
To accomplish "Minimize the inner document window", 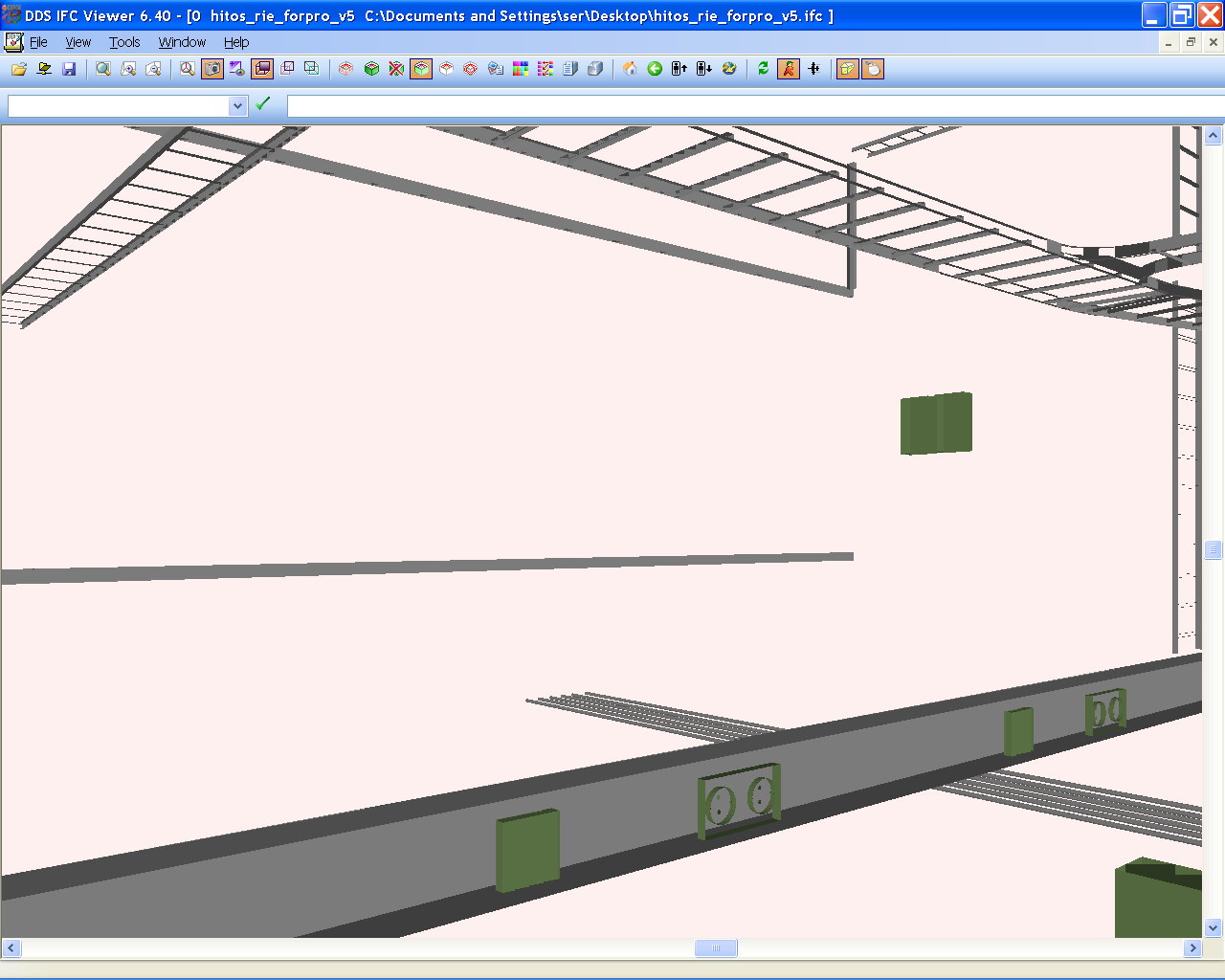I will tap(1169, 42).
